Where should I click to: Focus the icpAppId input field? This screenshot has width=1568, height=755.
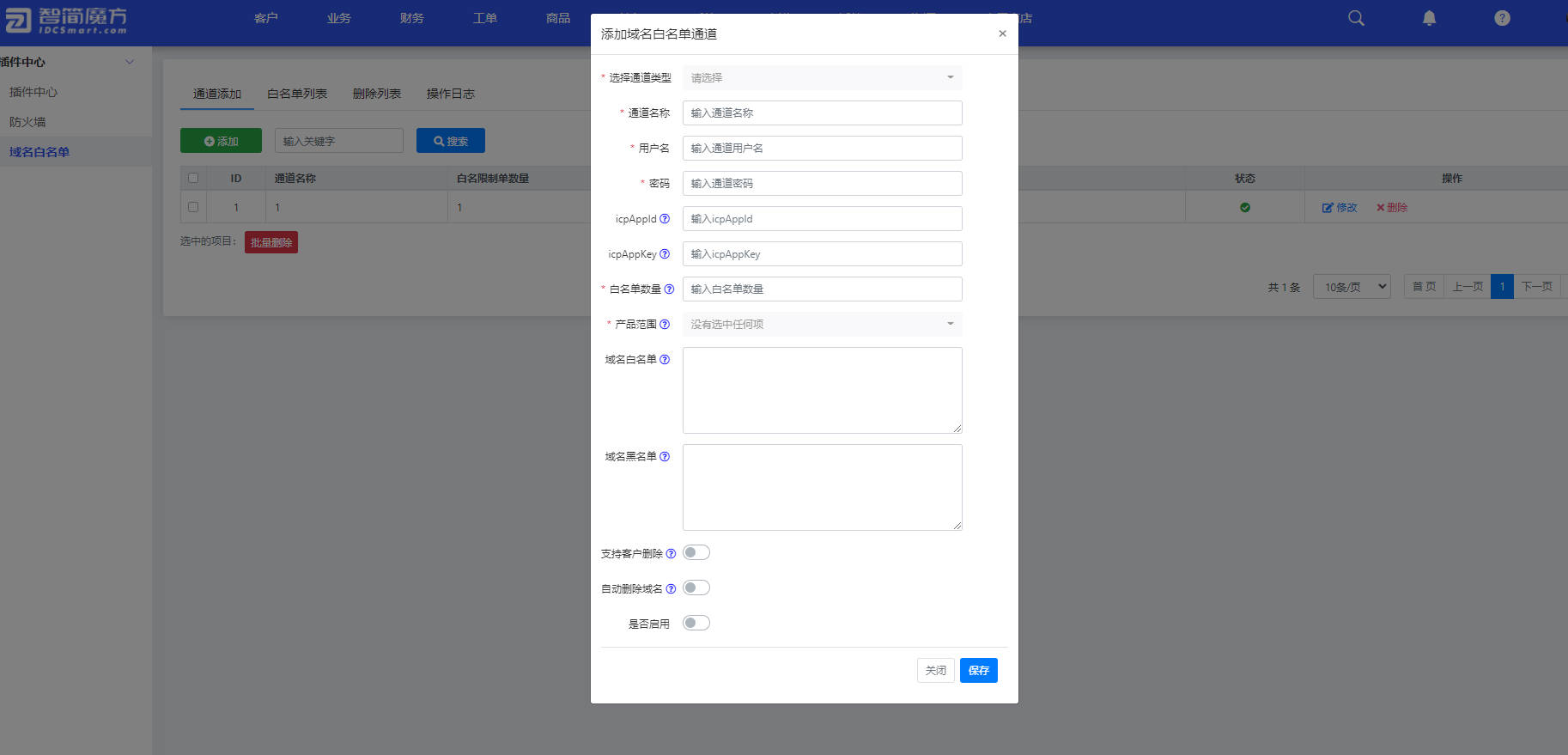(823, 218)
